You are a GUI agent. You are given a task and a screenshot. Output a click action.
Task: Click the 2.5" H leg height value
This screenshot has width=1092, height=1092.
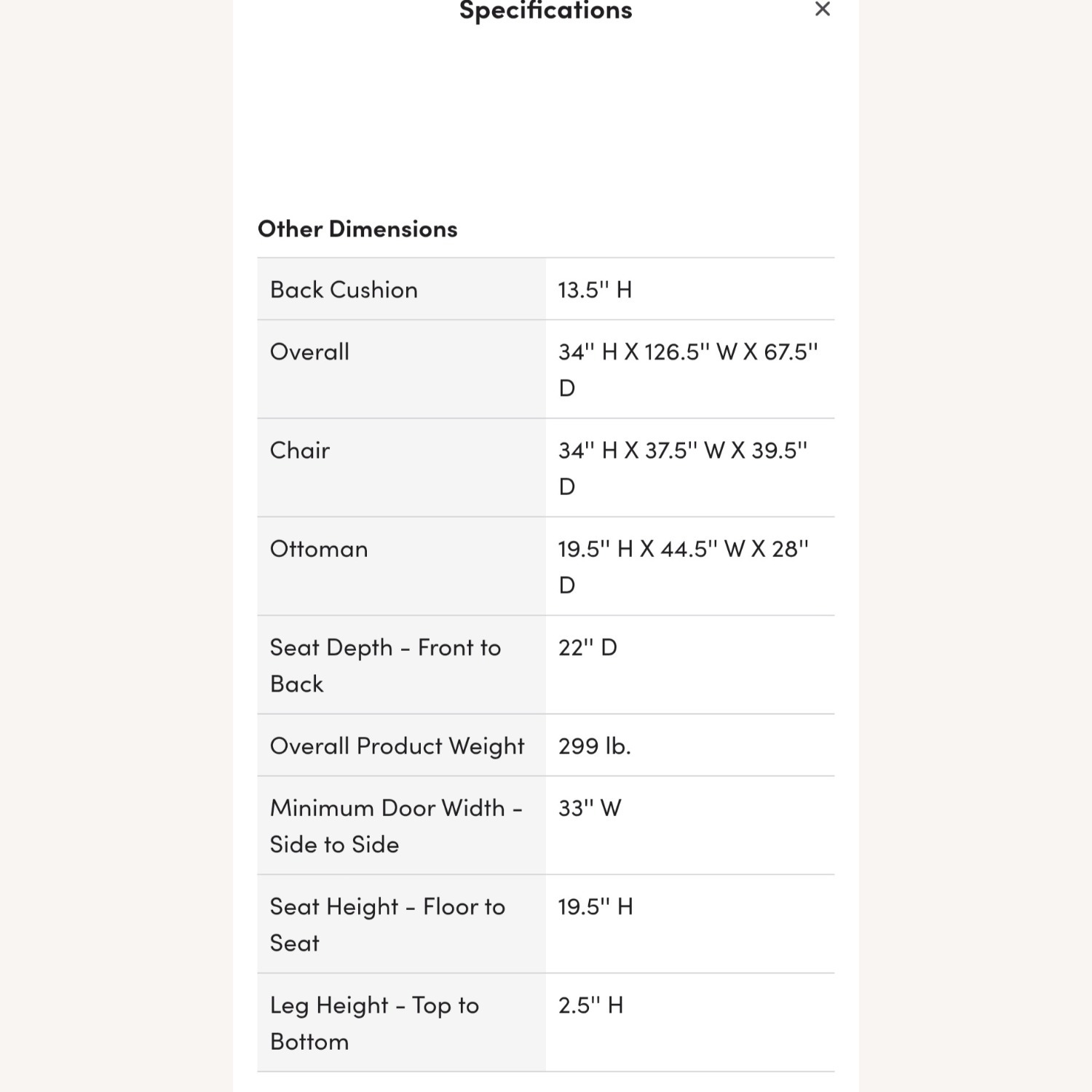coord(590,1005)
